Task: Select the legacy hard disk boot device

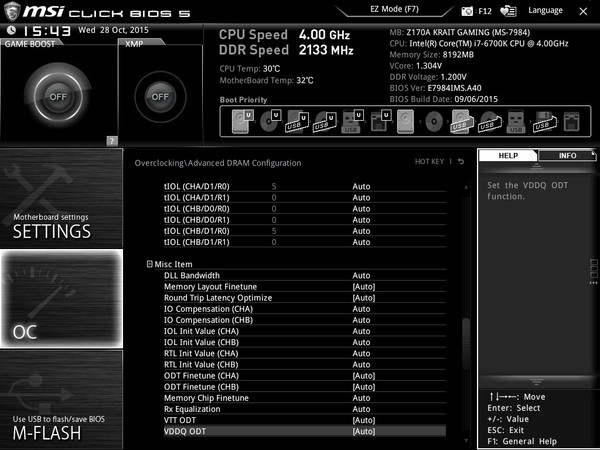Action: pyautogui.click(x=405, y=122)
